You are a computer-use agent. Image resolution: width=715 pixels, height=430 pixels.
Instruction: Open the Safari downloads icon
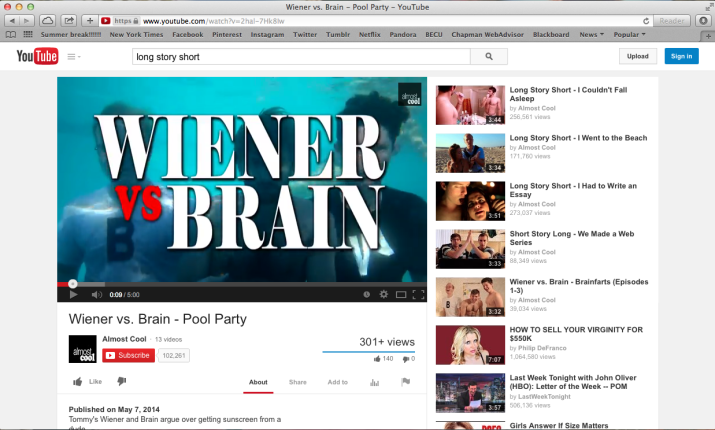tap(704, 21)
